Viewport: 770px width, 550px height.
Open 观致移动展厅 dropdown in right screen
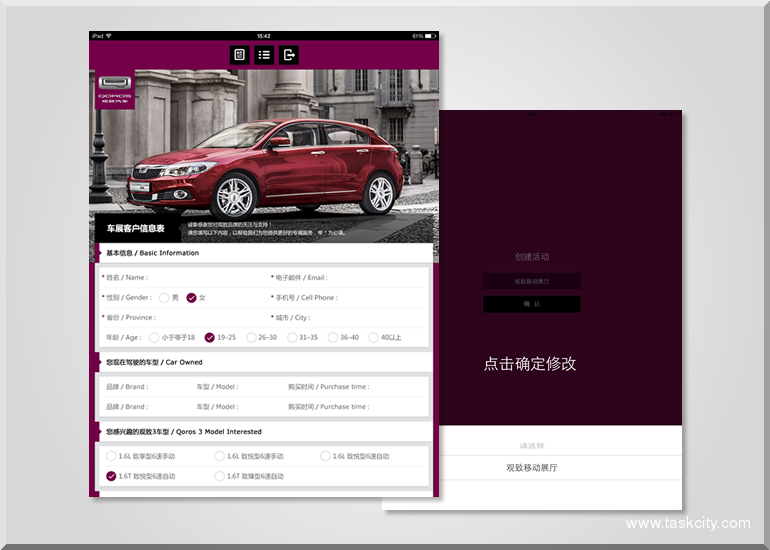(x=532, y=281)
